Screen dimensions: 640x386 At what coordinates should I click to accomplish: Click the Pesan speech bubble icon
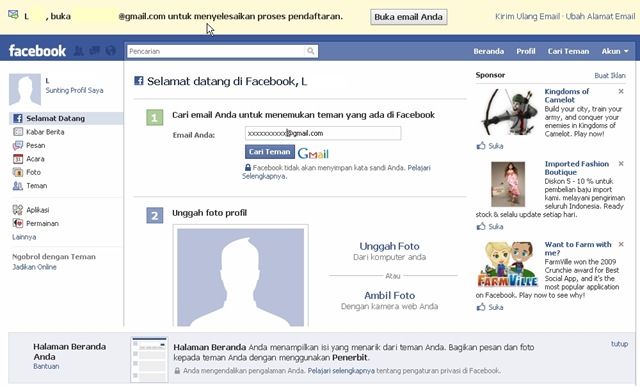[18, 145]
